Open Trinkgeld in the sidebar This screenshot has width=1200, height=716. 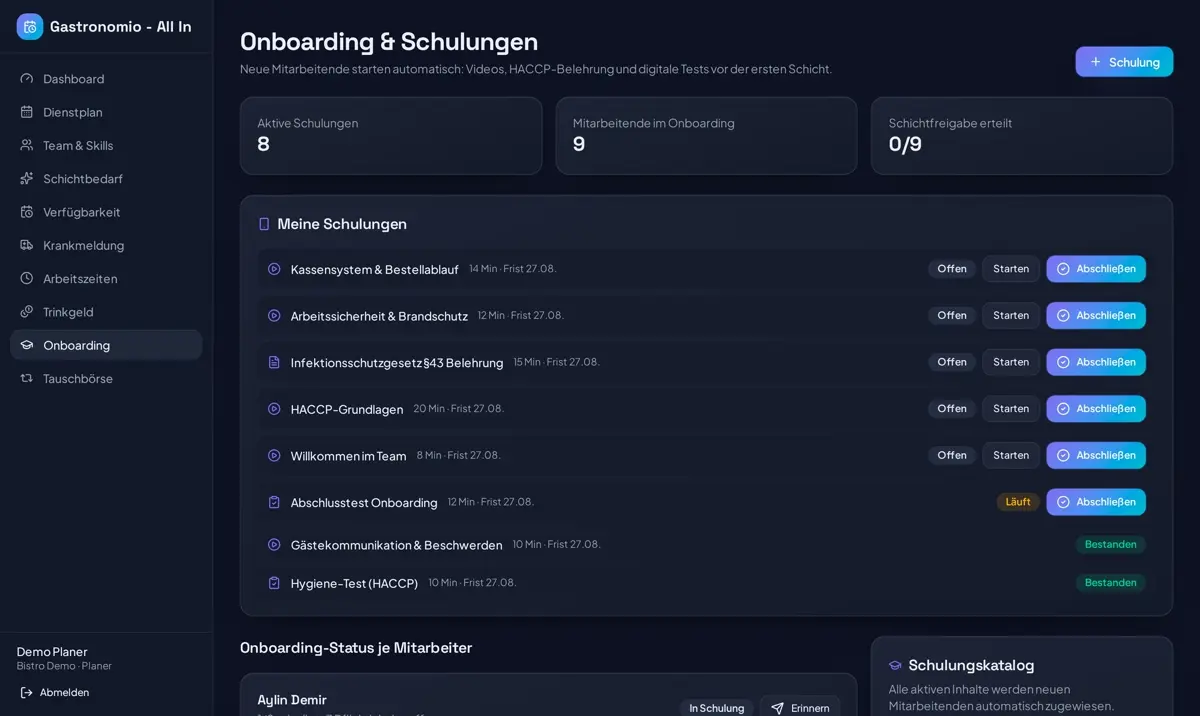click(106, 312)
